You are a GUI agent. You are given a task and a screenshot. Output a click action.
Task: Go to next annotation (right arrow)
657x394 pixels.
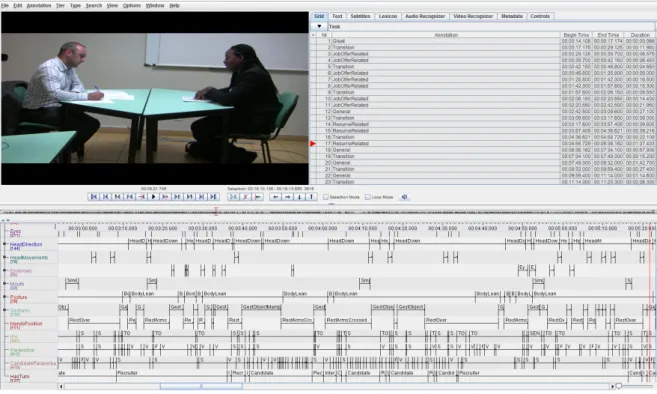[287, 197]
